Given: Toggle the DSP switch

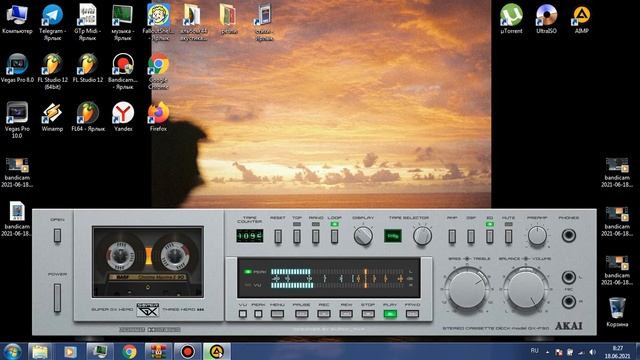Looking at the screenshot, I should [471, 236].
